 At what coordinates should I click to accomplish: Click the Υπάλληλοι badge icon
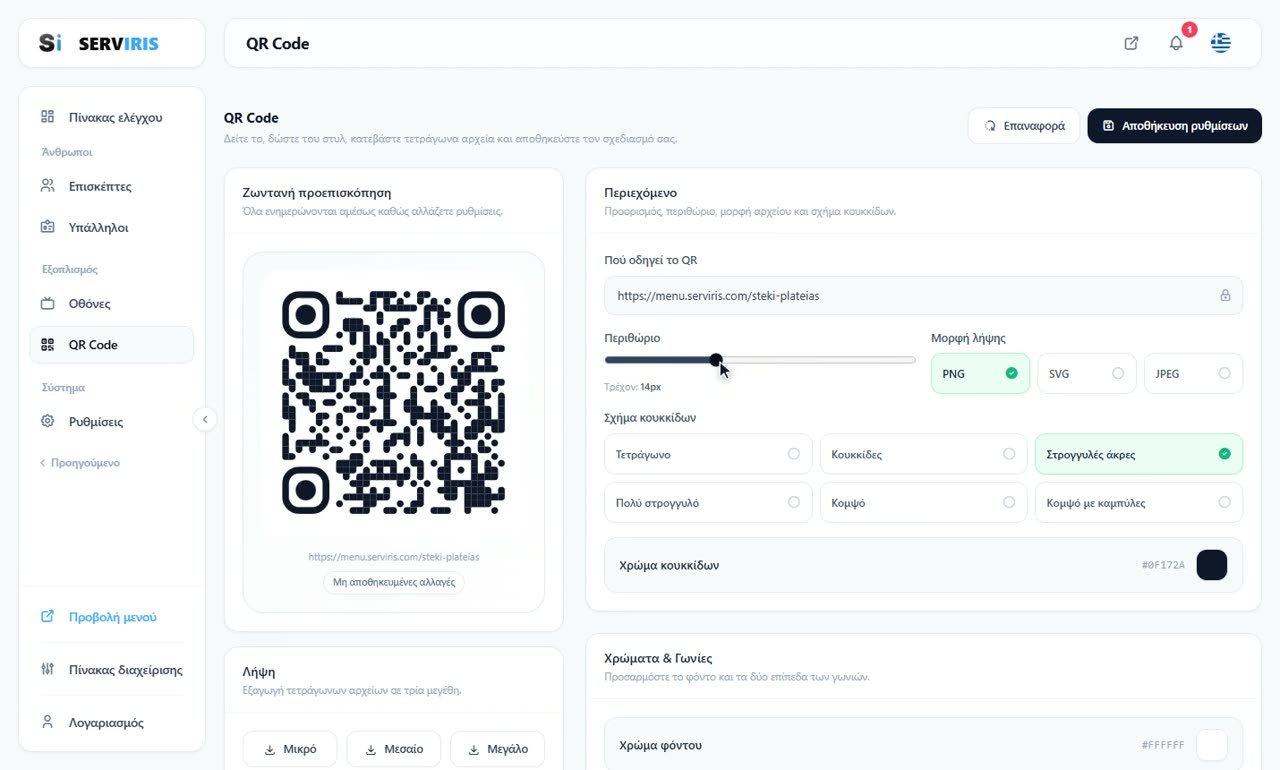47,227
